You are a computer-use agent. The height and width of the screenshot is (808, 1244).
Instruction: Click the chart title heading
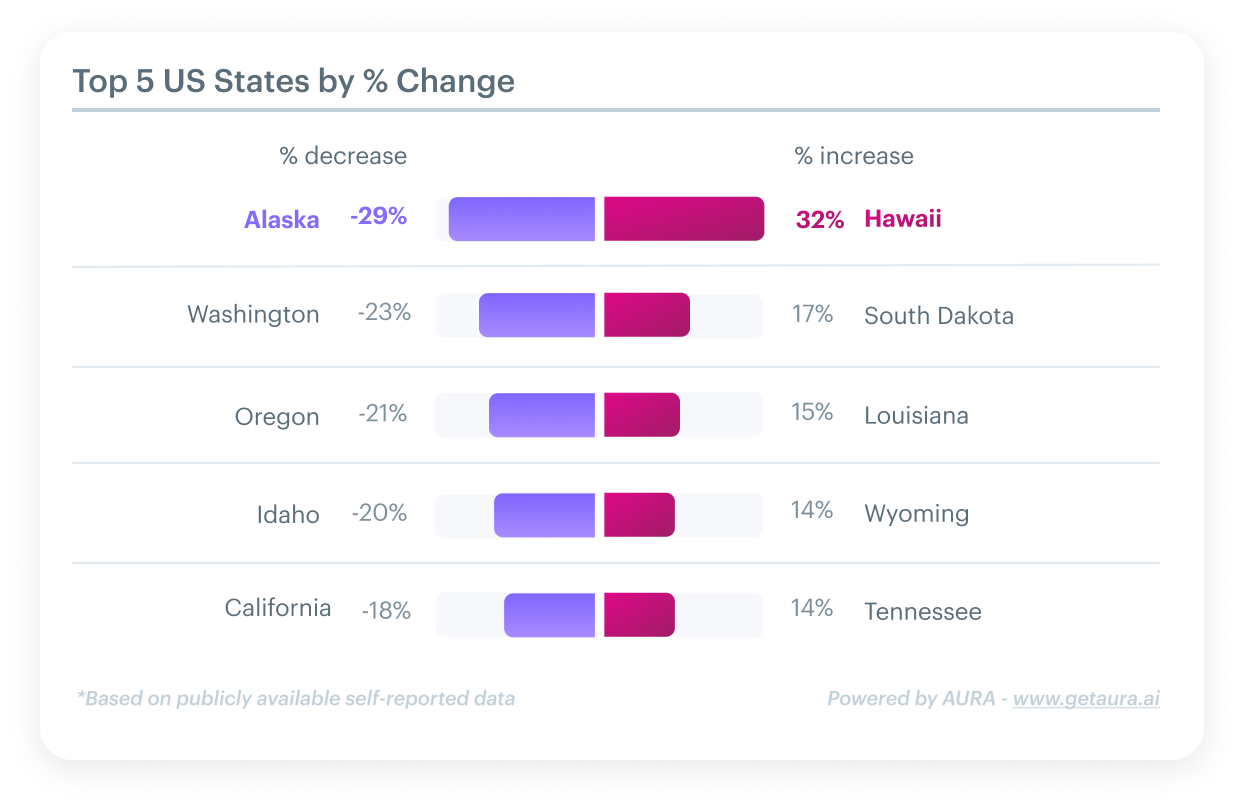[294, 81]
